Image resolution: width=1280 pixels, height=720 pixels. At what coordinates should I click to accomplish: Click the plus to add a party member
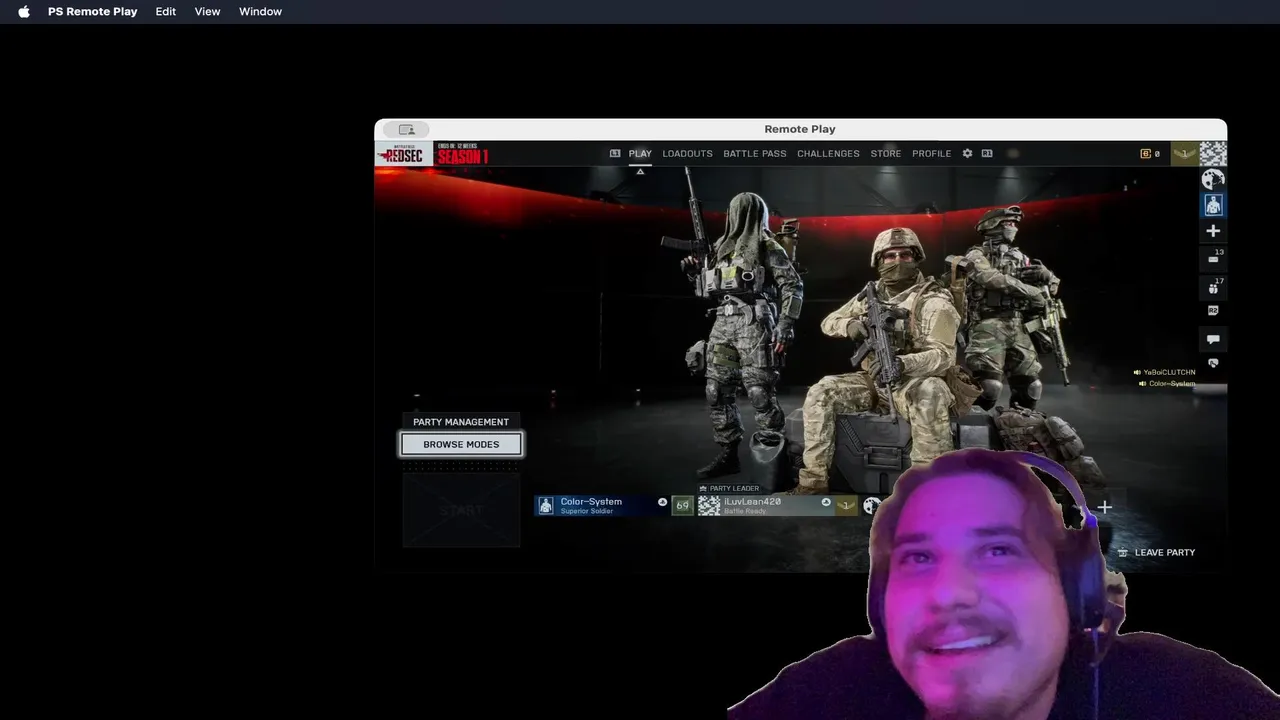pos(1104,507)
